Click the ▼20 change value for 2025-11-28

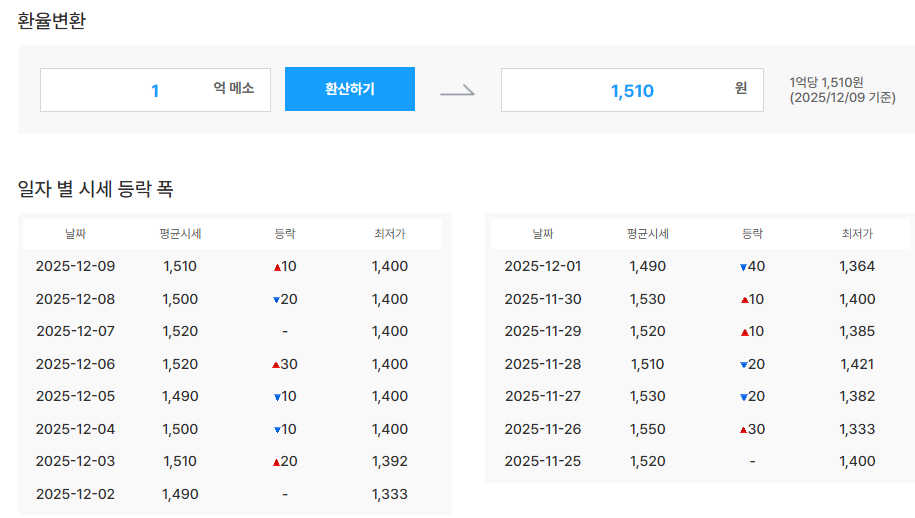[752, 365]
